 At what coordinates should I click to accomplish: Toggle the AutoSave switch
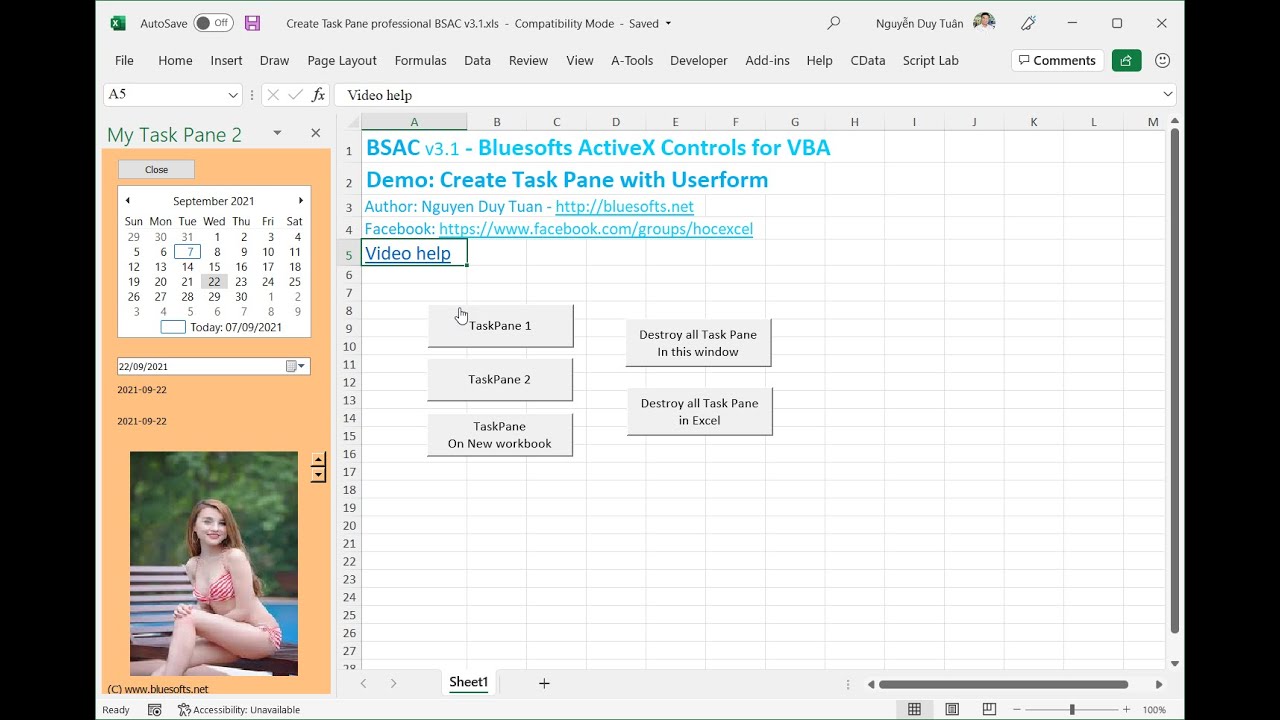[x=213, y=23]
